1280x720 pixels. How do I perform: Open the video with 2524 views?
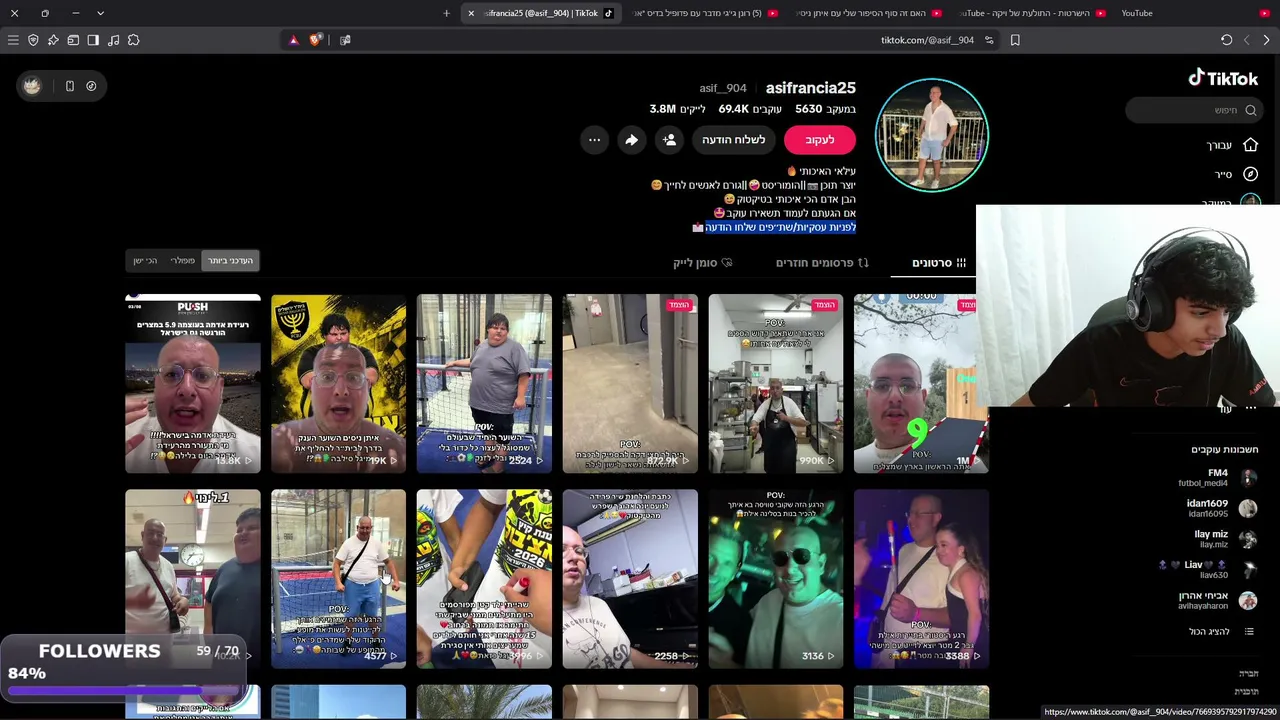[x=484, y=383]
